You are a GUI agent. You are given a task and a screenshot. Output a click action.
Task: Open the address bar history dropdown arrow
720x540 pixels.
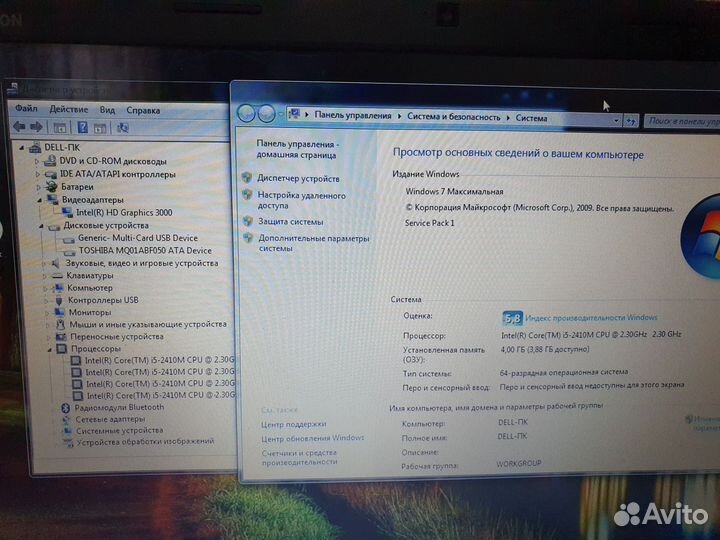click(x=616, y=121)
